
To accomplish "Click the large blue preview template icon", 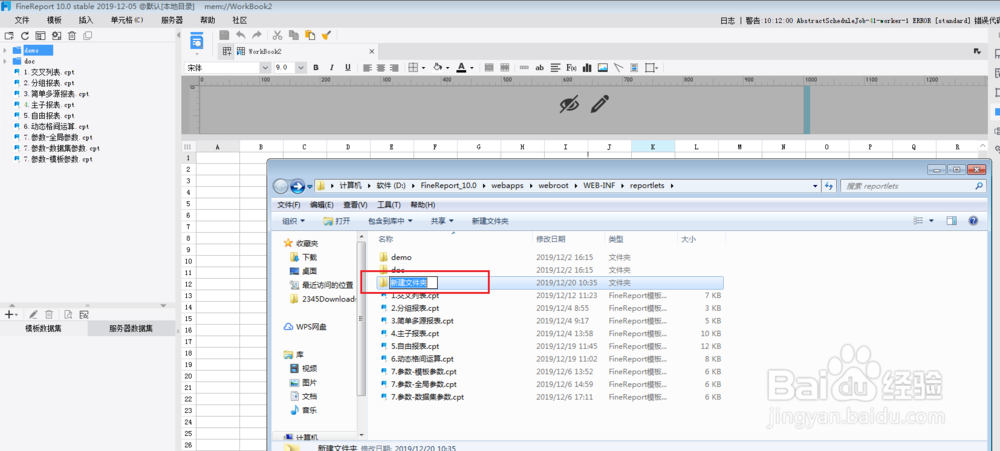I will (x=197, y=41).
